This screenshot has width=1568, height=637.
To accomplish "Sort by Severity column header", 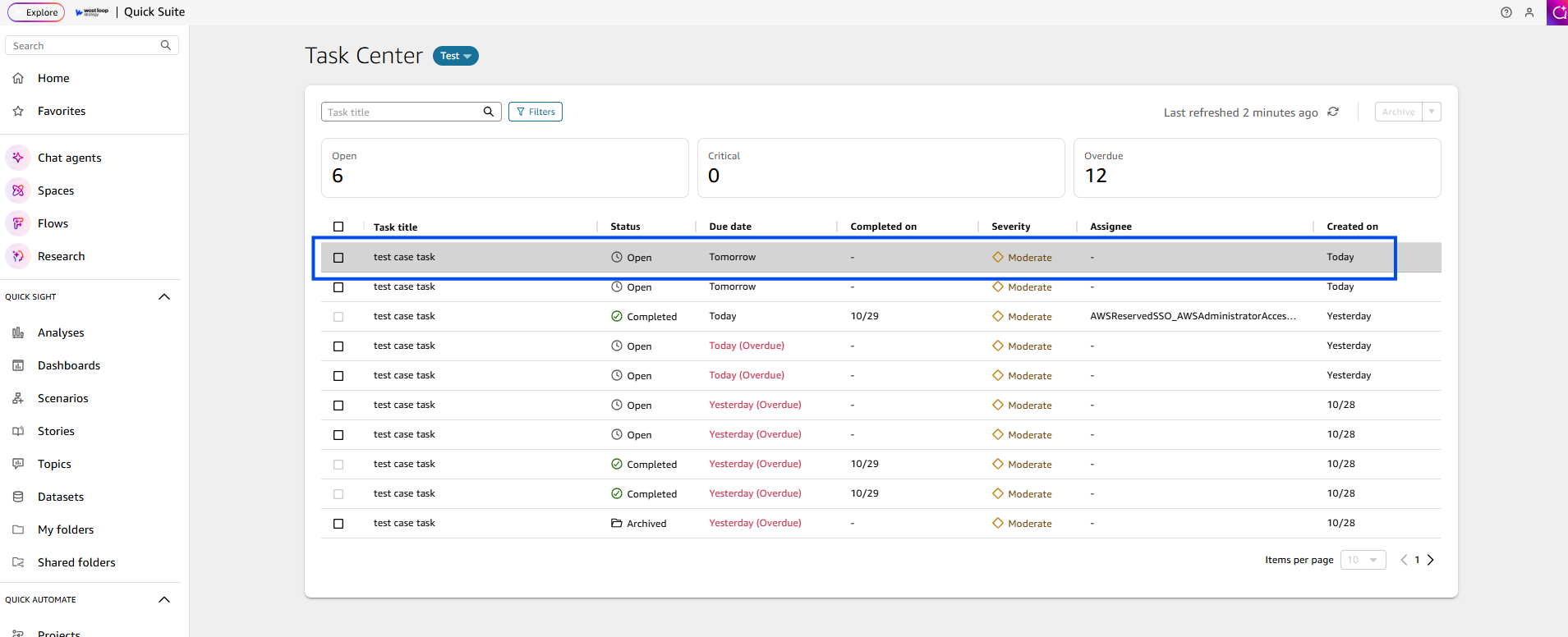I will tap(1010, 227).
